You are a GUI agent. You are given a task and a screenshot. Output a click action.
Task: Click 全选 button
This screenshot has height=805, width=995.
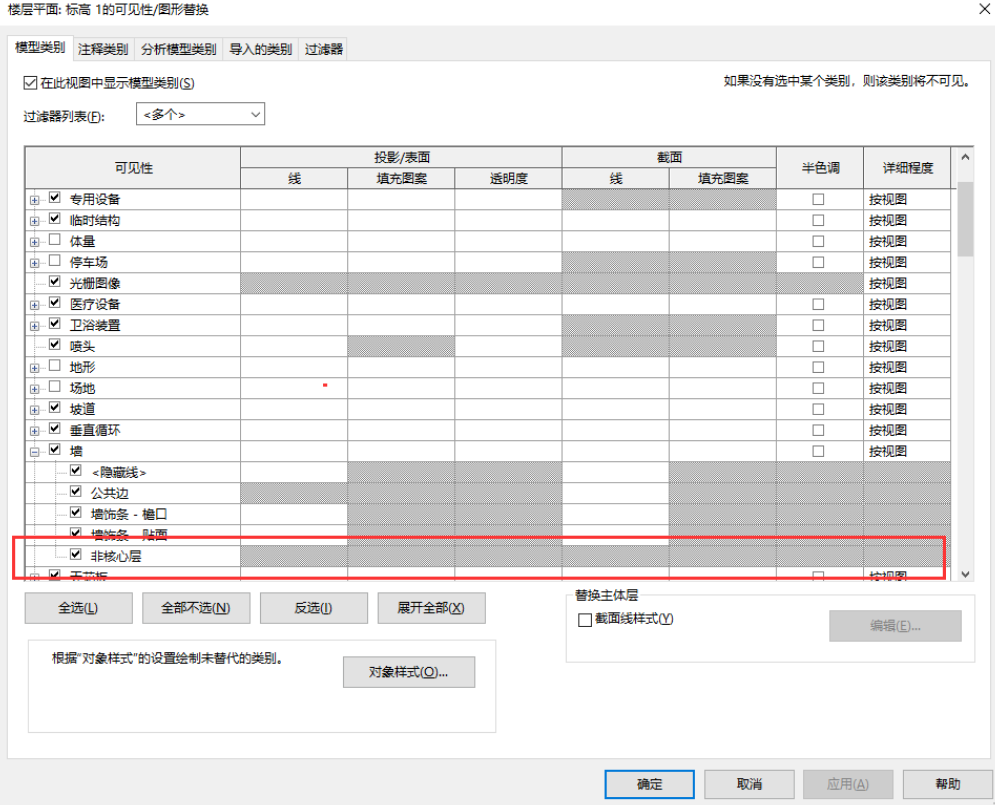coord(79,608)
